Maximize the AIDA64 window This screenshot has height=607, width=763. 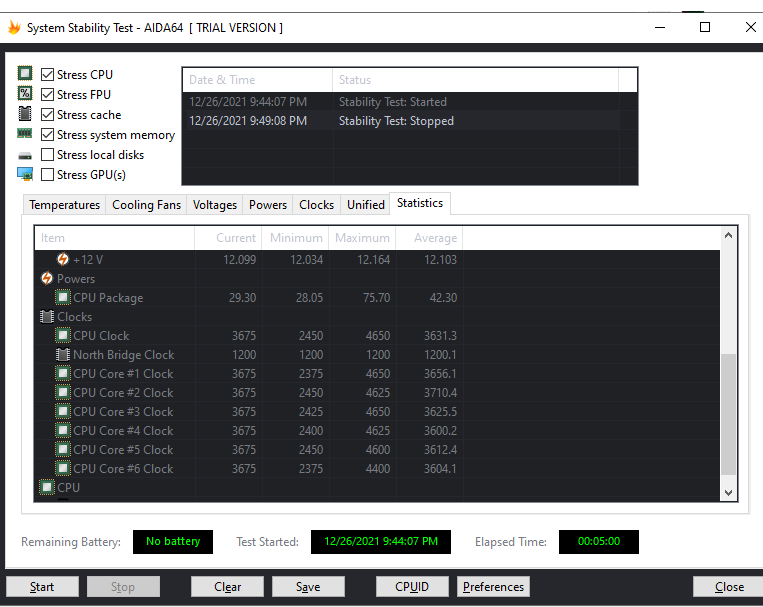coord(705,27)
